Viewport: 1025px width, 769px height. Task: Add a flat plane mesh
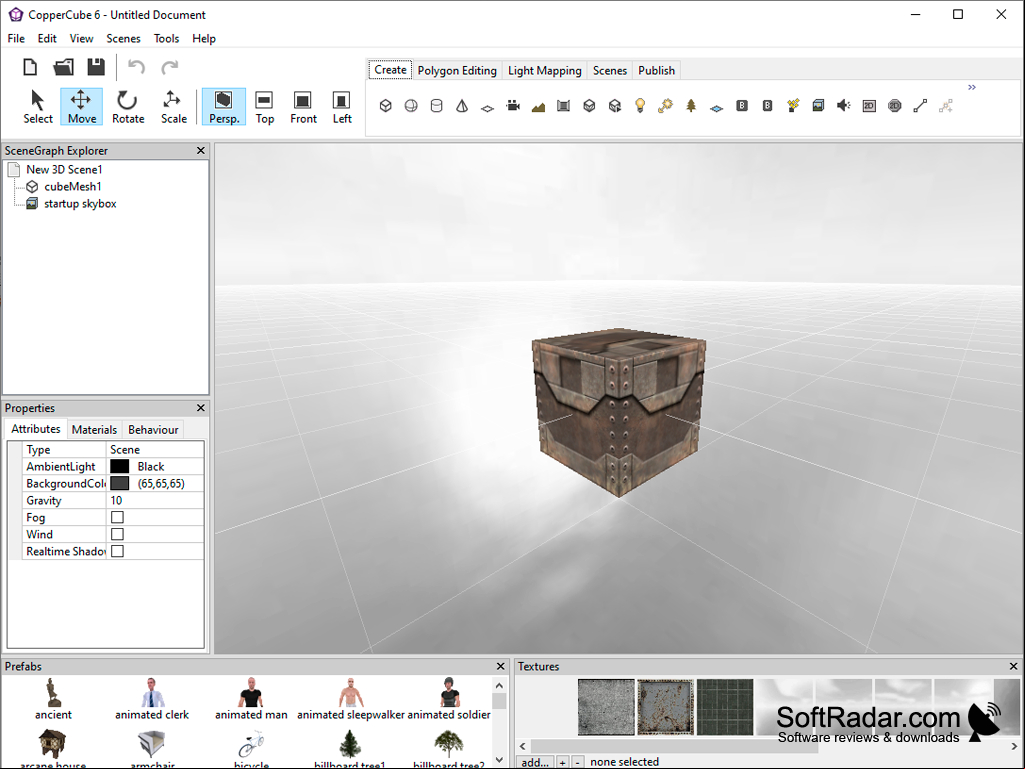click(x=488, y=107)
